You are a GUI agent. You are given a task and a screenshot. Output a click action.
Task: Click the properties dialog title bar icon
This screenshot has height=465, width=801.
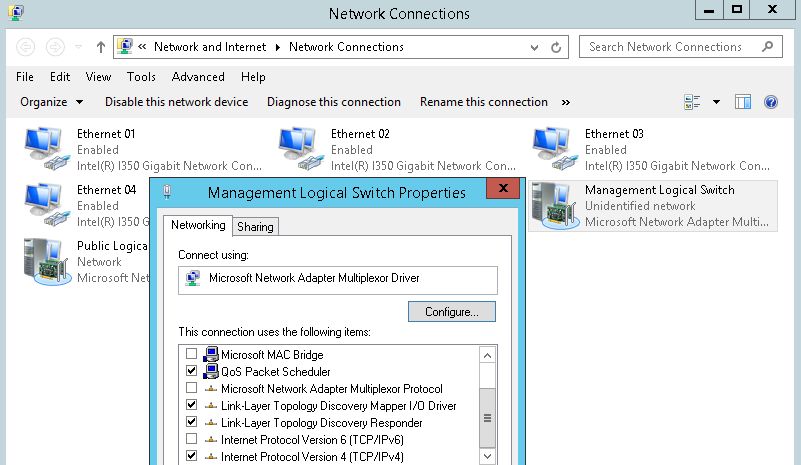coord(167,192)
